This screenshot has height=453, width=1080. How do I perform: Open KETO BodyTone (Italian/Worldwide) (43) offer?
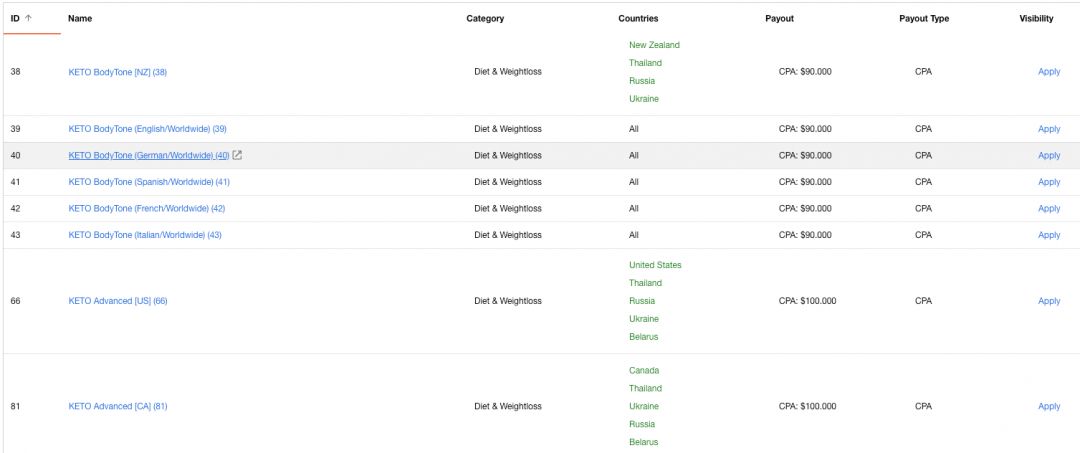pos(145,235)
